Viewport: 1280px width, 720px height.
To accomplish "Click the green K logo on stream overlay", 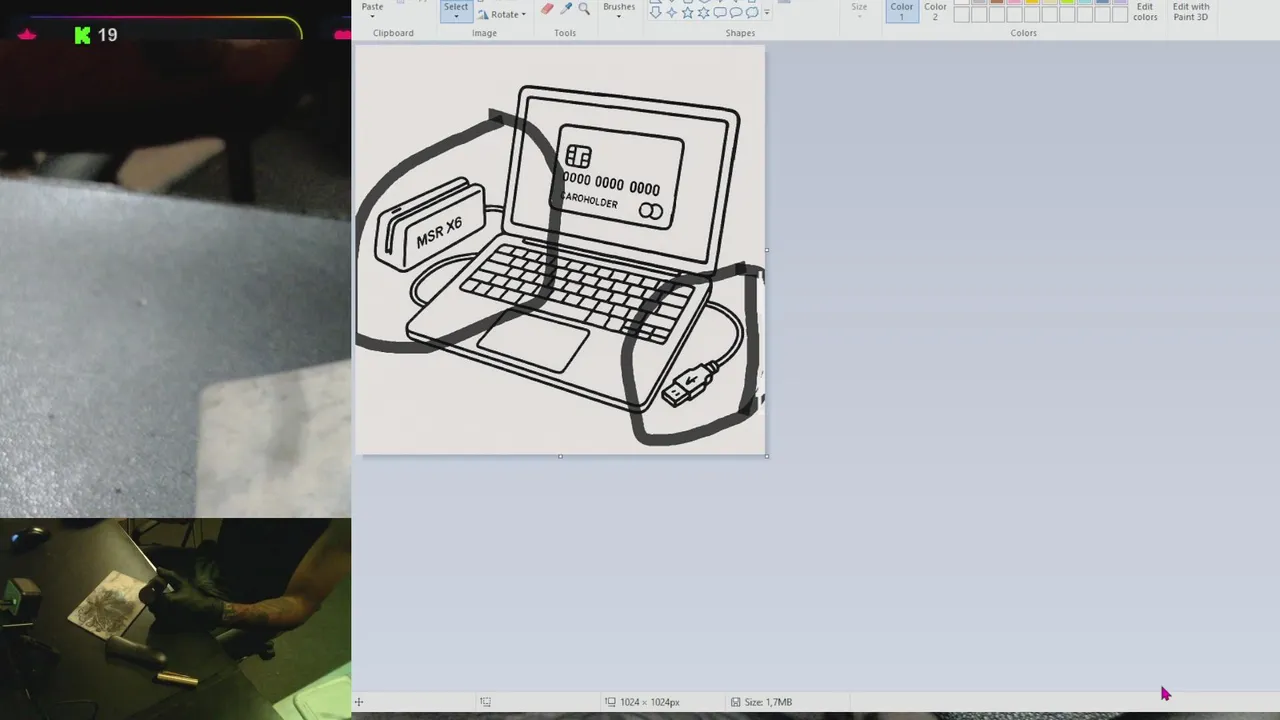I will point(82,35).
